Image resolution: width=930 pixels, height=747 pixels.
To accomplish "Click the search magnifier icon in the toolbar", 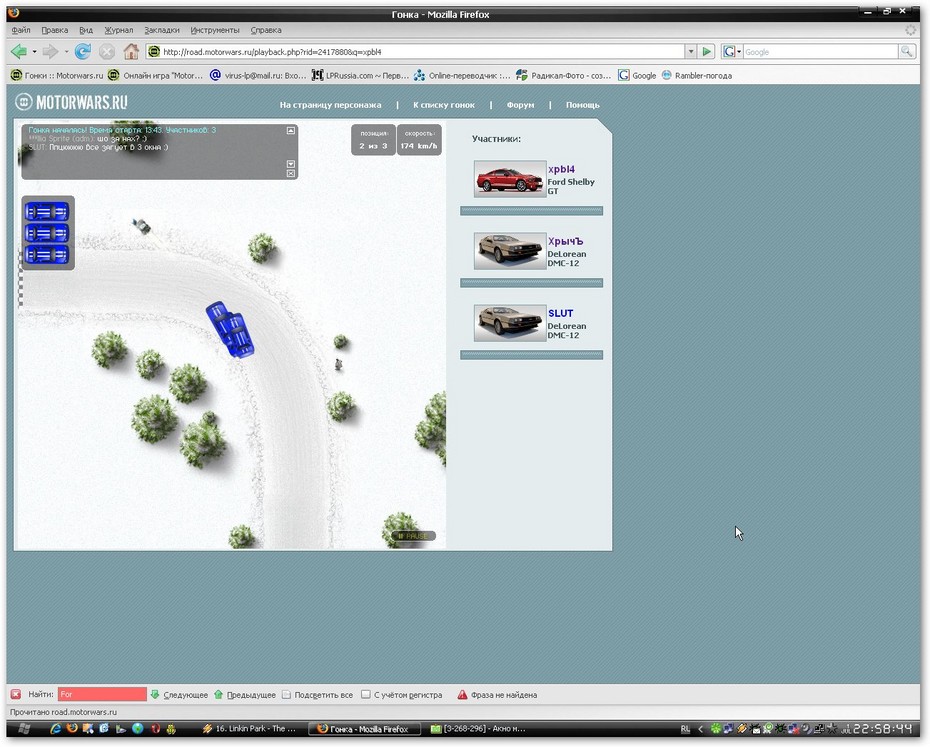I will [906, 52].
